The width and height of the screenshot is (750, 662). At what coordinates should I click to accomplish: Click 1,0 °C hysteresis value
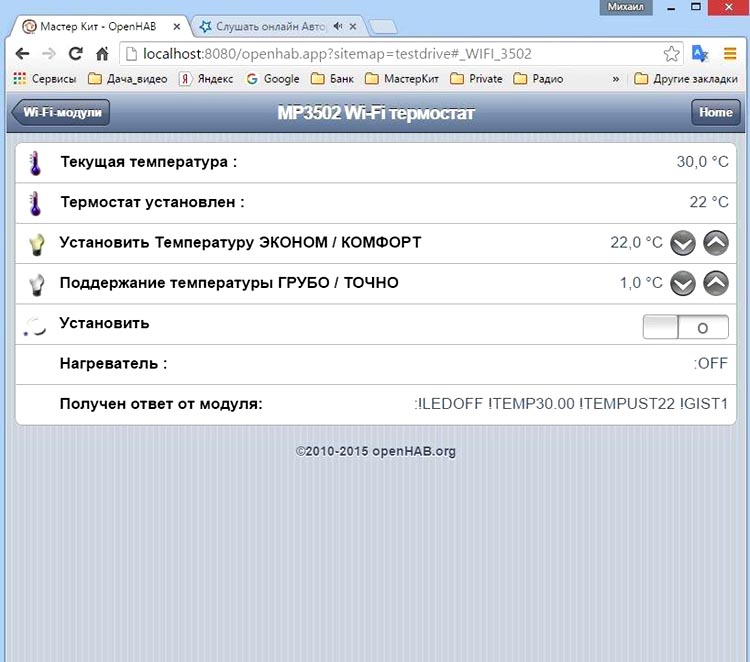(641, 283)
